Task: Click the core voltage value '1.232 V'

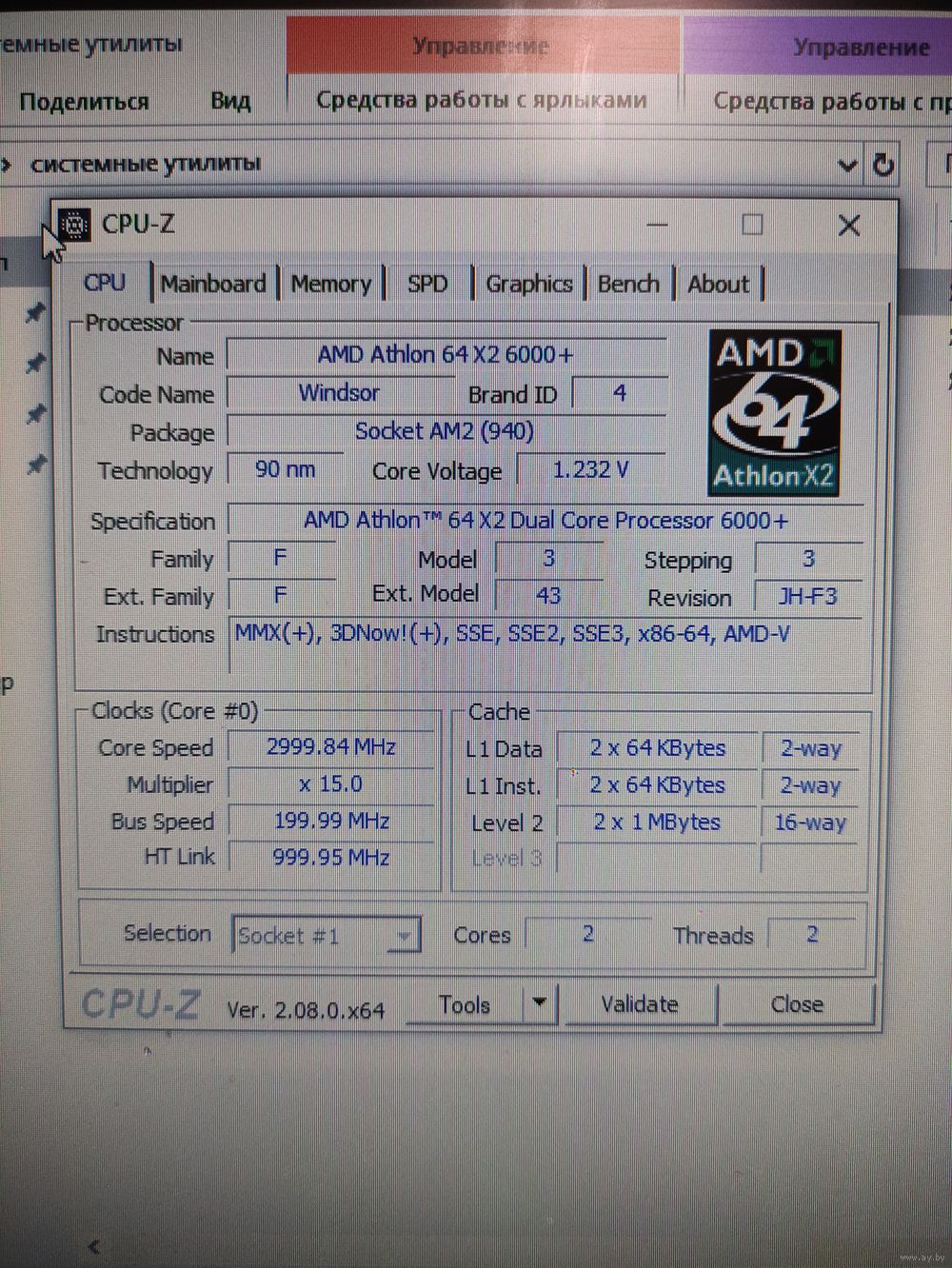Action: [x=590, y=469]
